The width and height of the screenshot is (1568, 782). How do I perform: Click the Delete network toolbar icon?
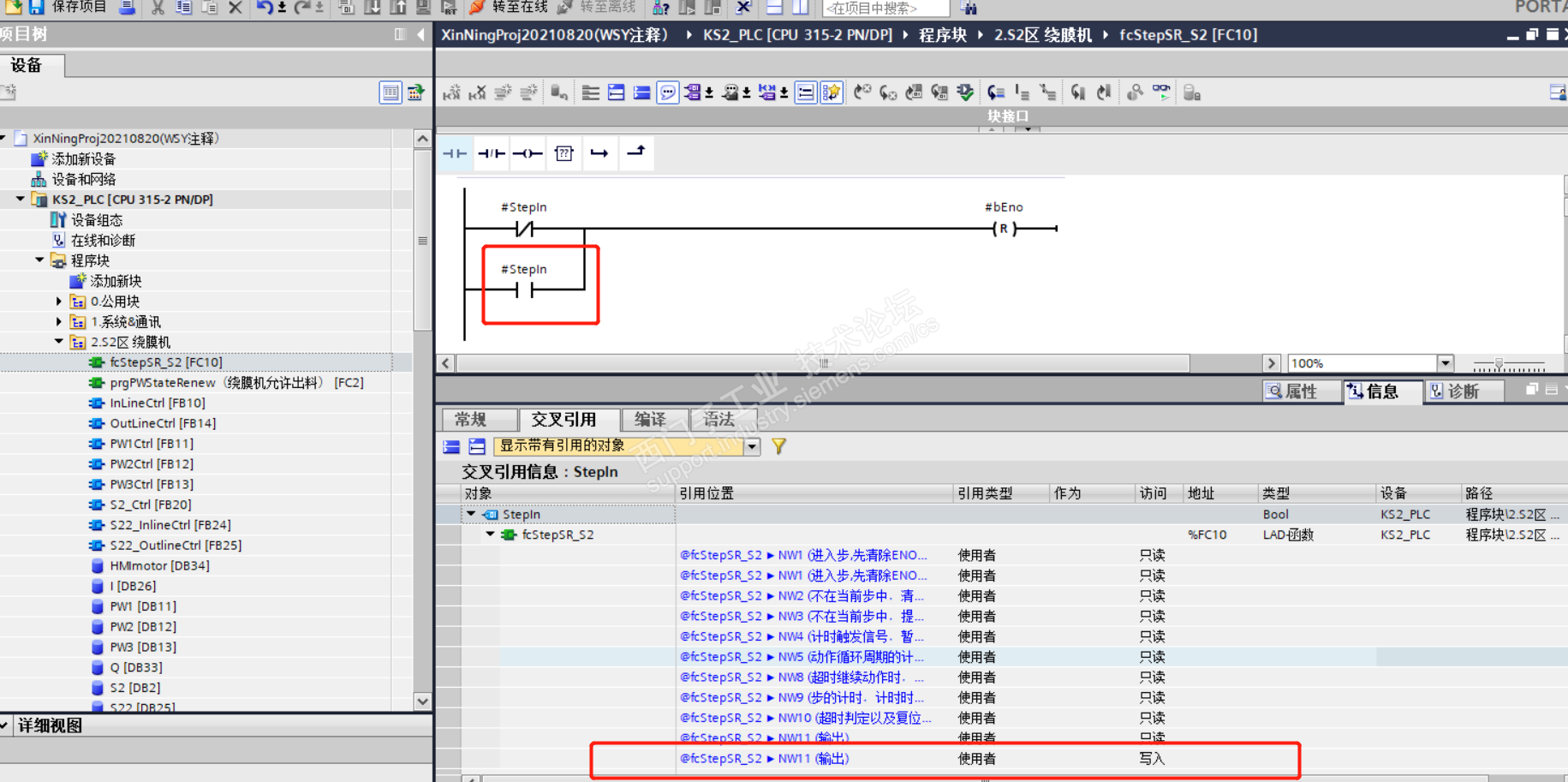(478, 93)
